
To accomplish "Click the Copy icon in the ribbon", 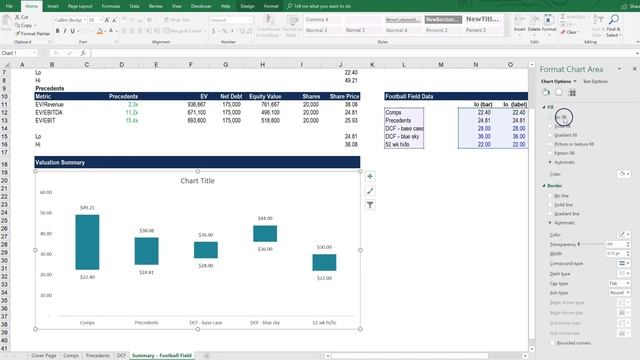I will [x=18, y=25].
